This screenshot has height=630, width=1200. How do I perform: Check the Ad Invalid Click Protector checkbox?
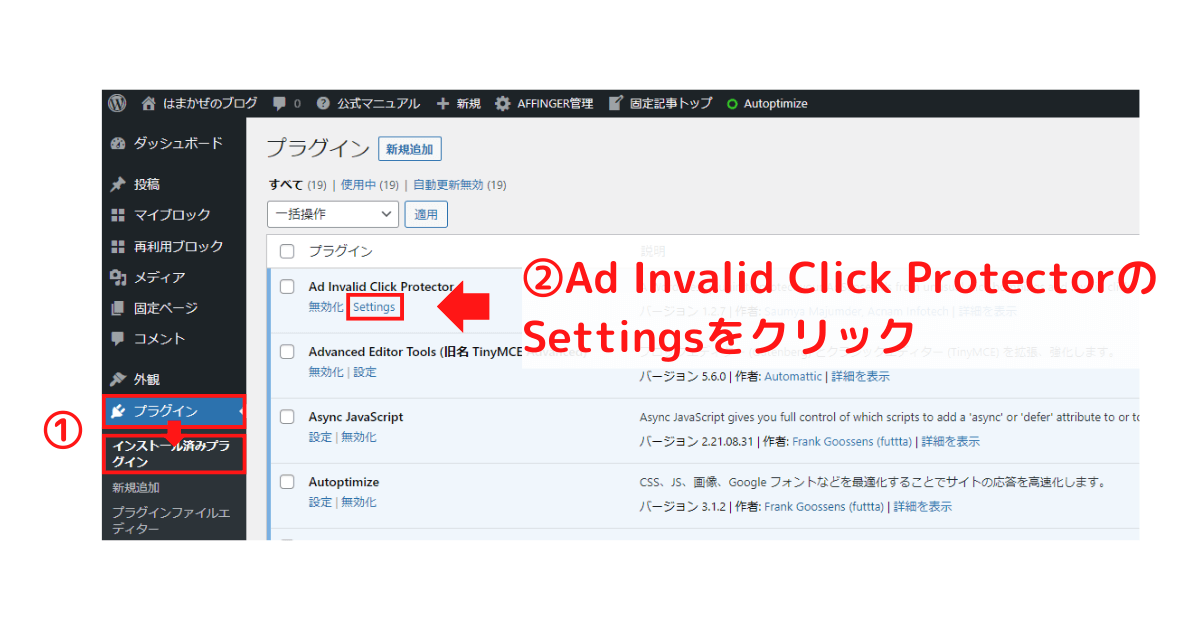[x=287, y=287]
